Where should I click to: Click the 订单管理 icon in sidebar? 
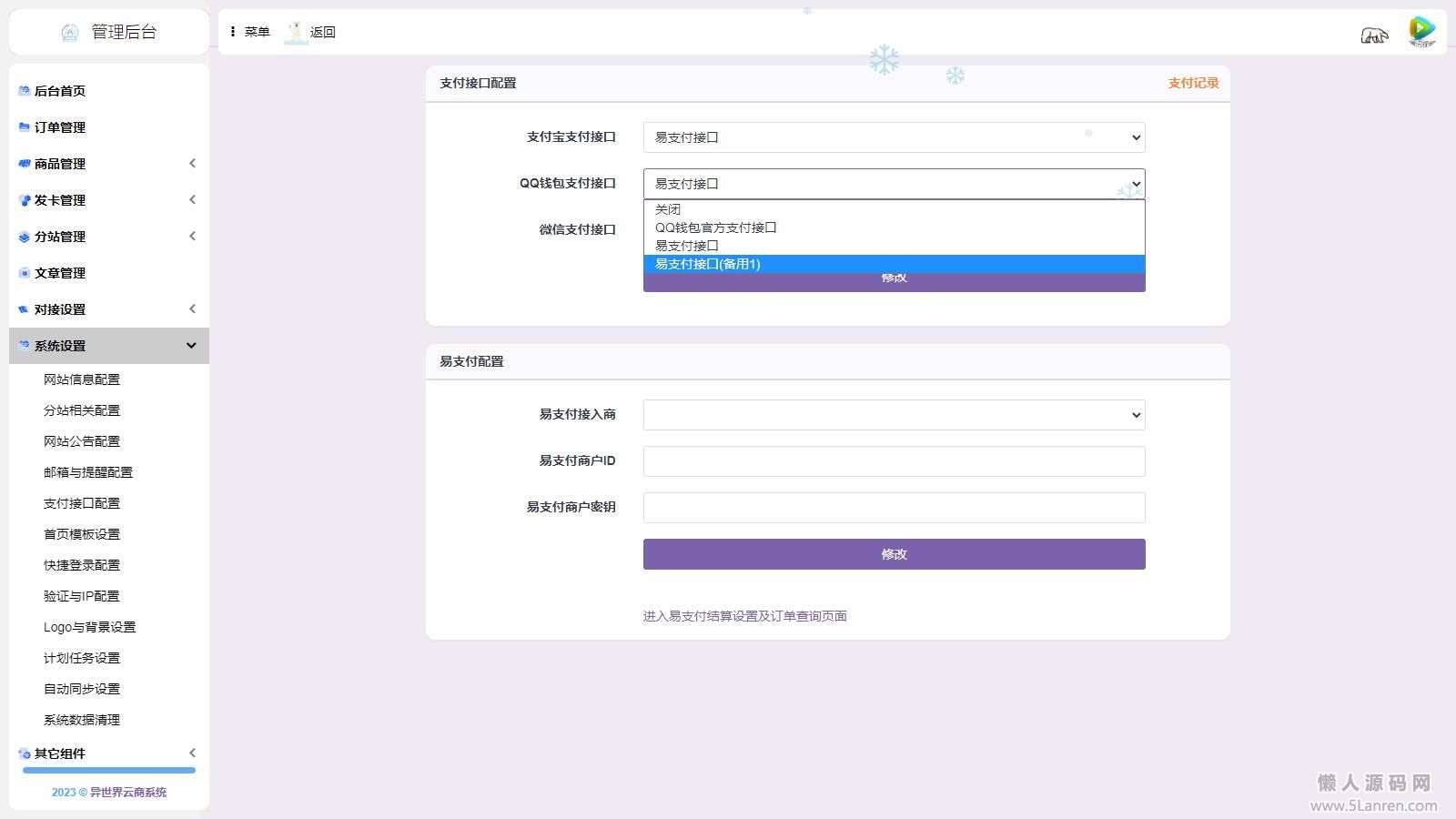pyautogui.click(x=25, y=127)
